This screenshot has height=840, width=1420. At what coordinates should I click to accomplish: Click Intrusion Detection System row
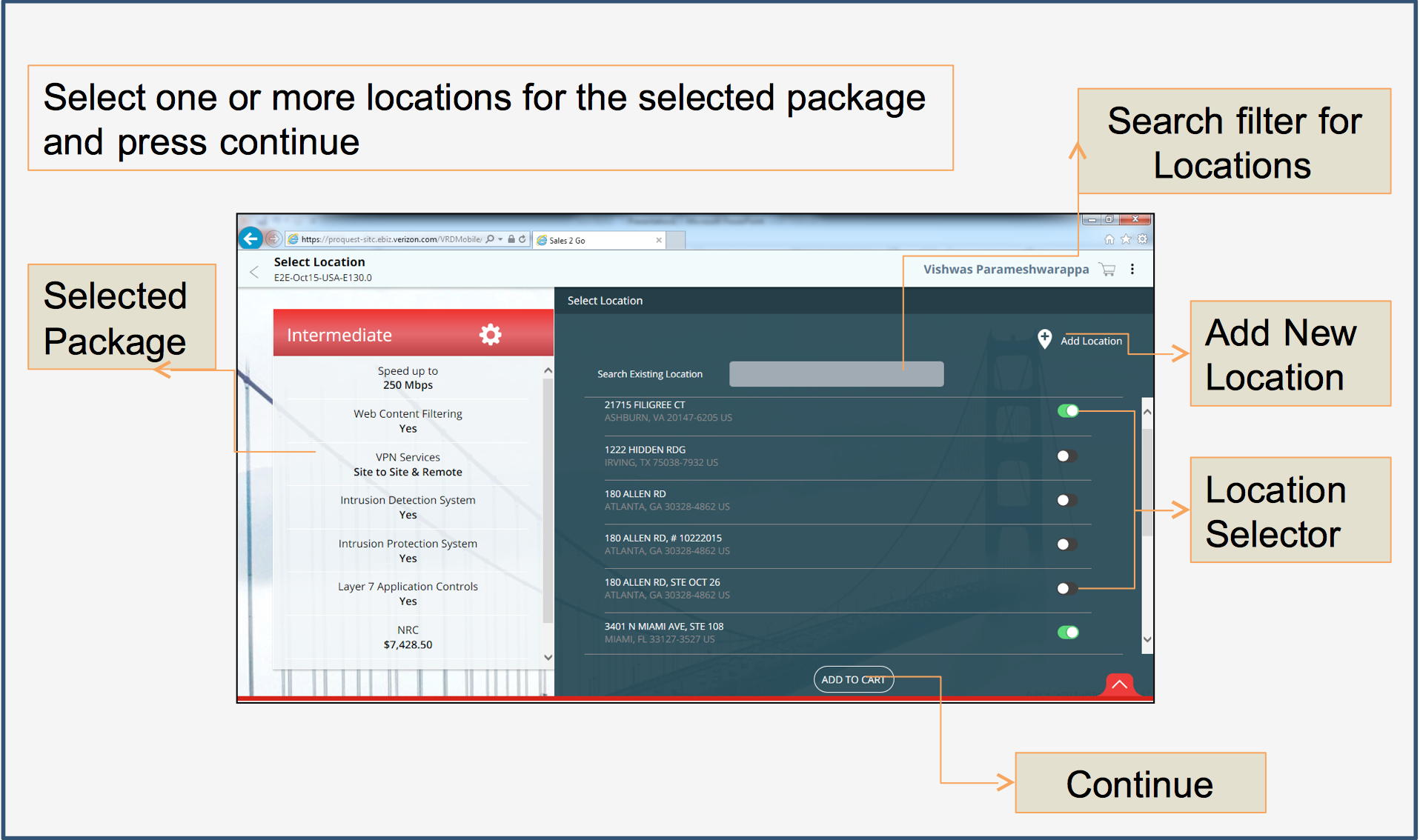click(408, 507)
